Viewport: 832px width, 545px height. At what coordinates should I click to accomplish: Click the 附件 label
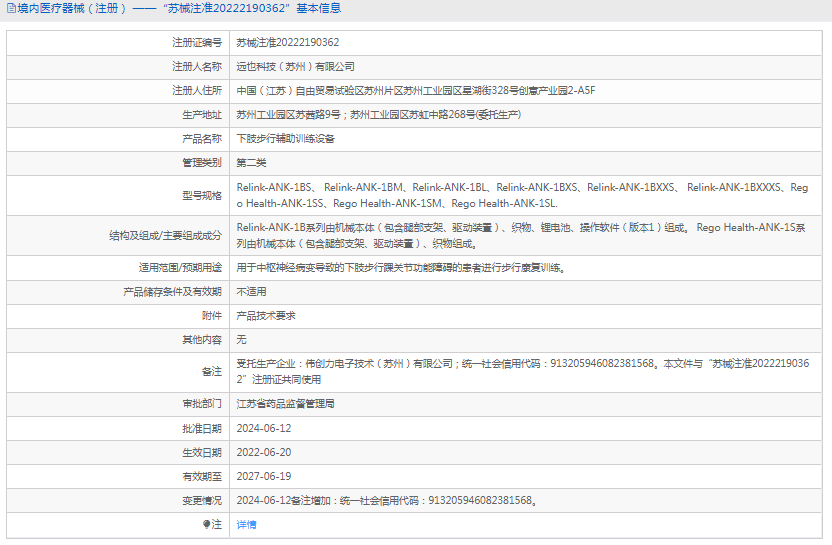[212, 316]
